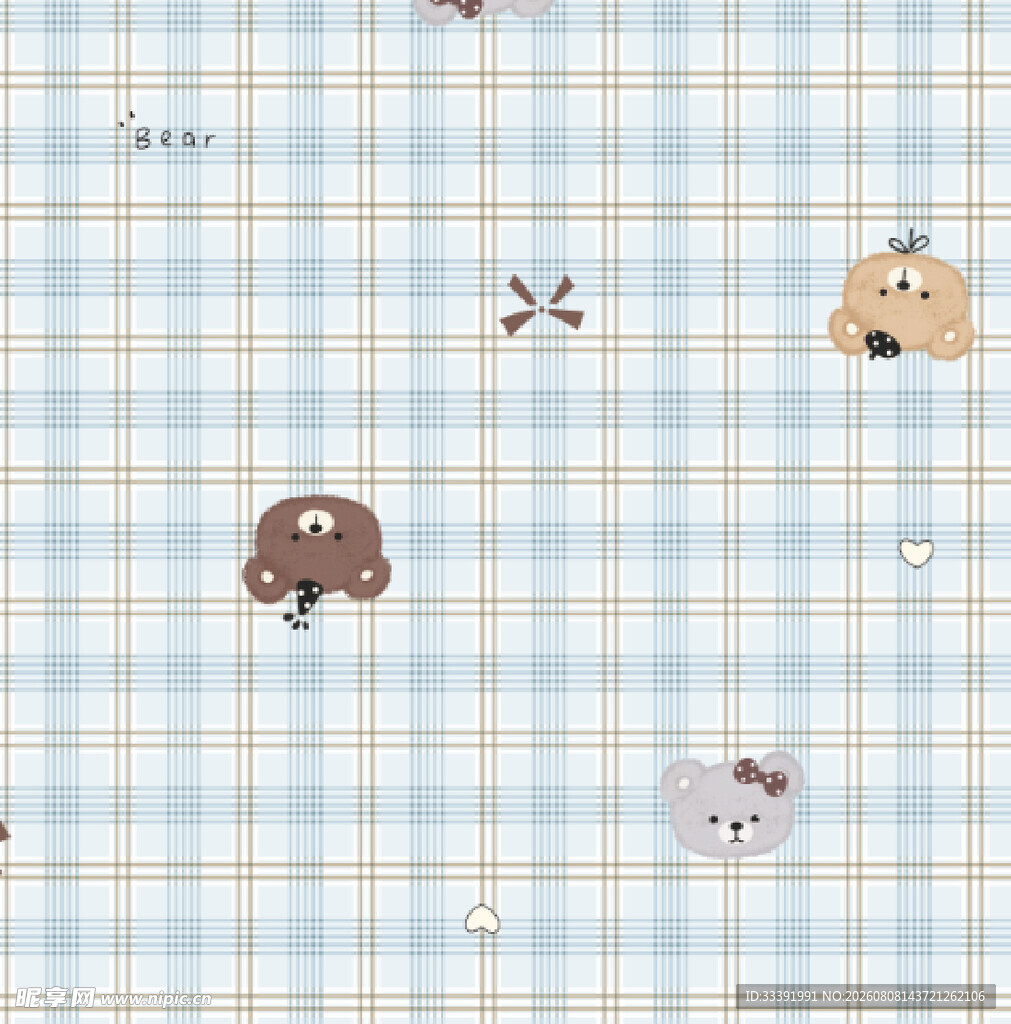Click the cream heart near the tan bear
The height and width of the screenshot is (1024, 1011).
(916, 552)
